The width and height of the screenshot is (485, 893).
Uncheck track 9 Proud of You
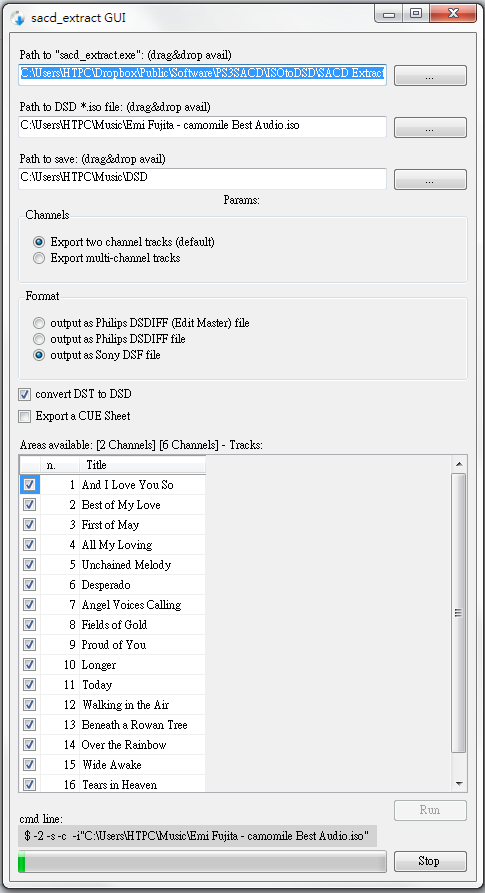click(x=30, y=644)
